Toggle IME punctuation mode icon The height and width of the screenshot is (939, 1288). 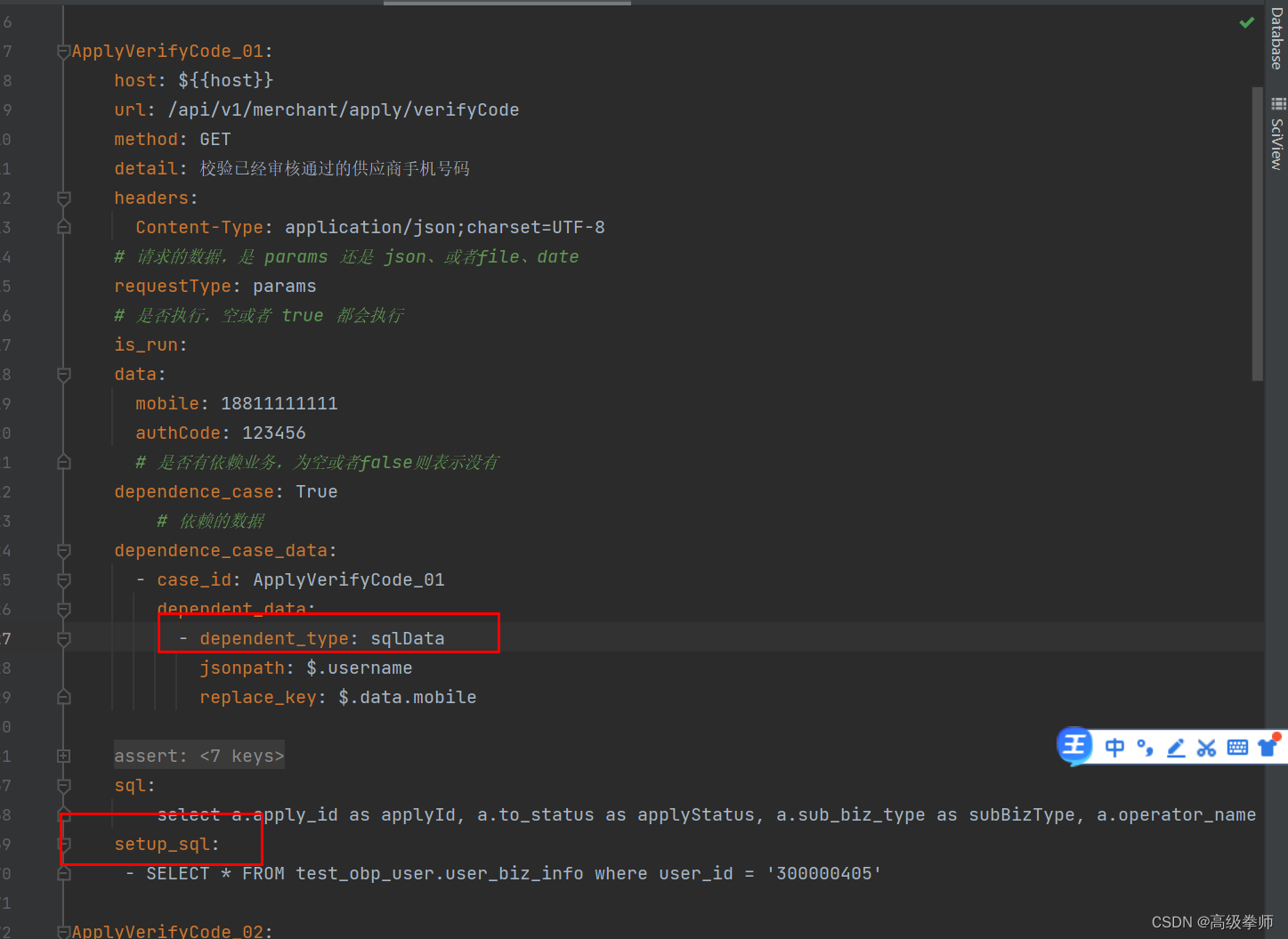coord(1145,747)
